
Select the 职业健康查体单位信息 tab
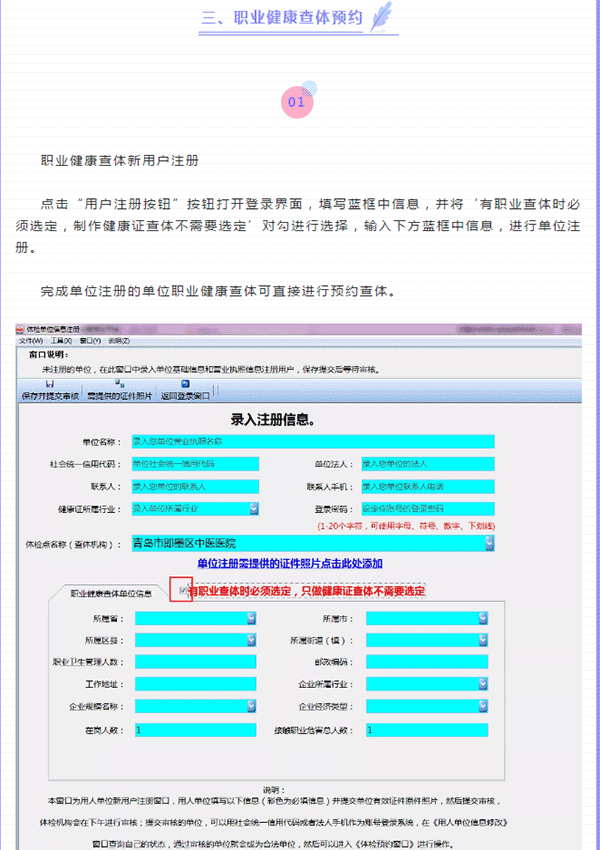[111, 594]
